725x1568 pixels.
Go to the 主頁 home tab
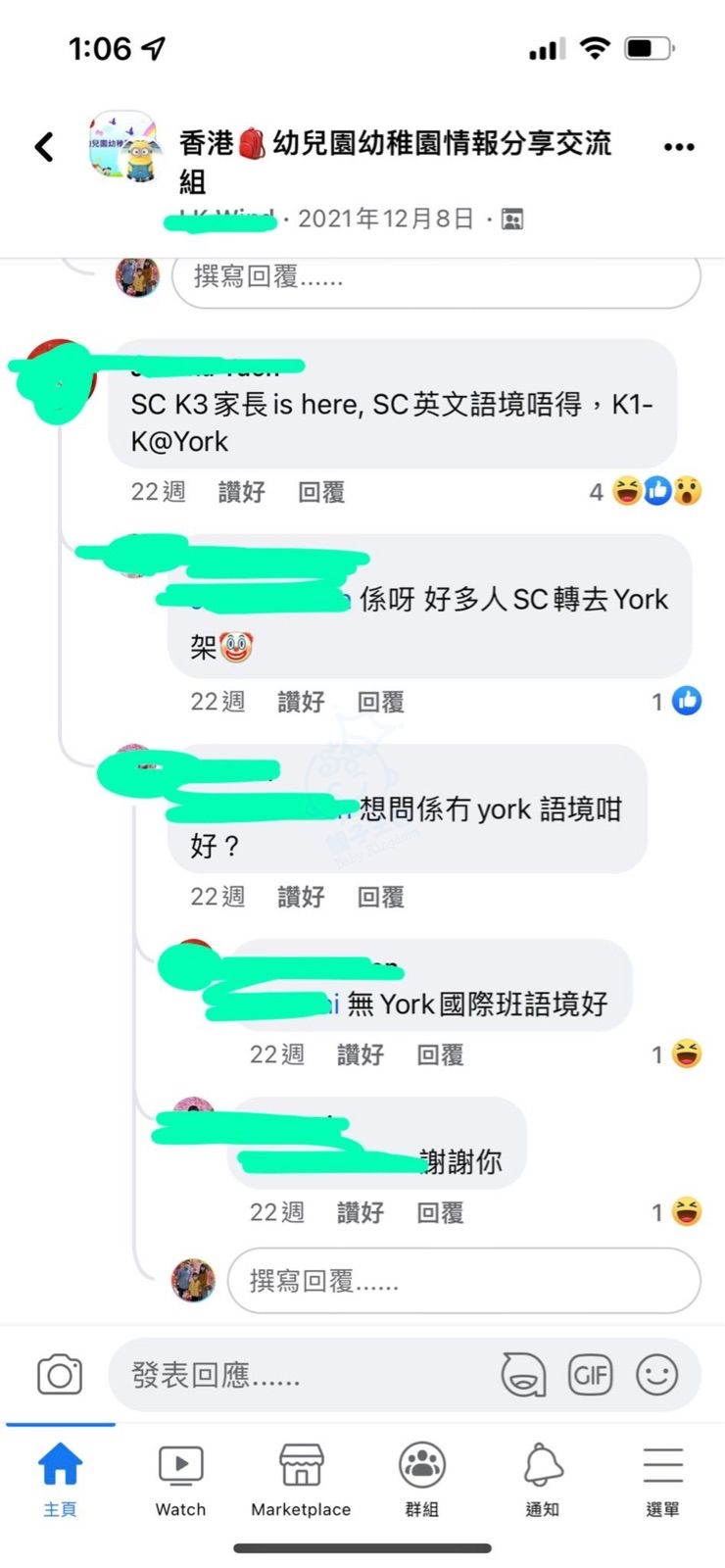pos(60,1480)
